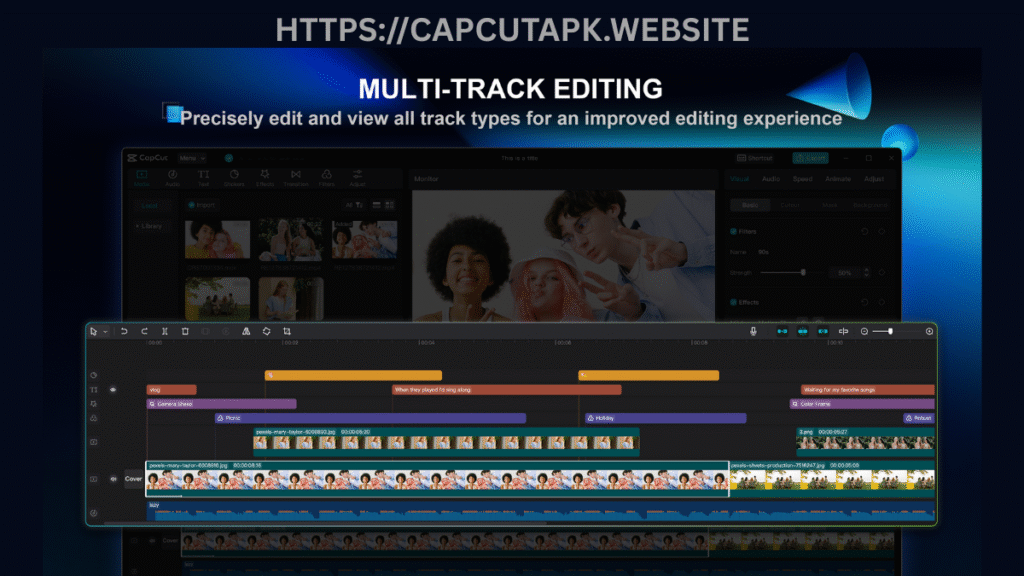
Task: Click the Shortcut button in title bar
Action: tap(755, 158)
